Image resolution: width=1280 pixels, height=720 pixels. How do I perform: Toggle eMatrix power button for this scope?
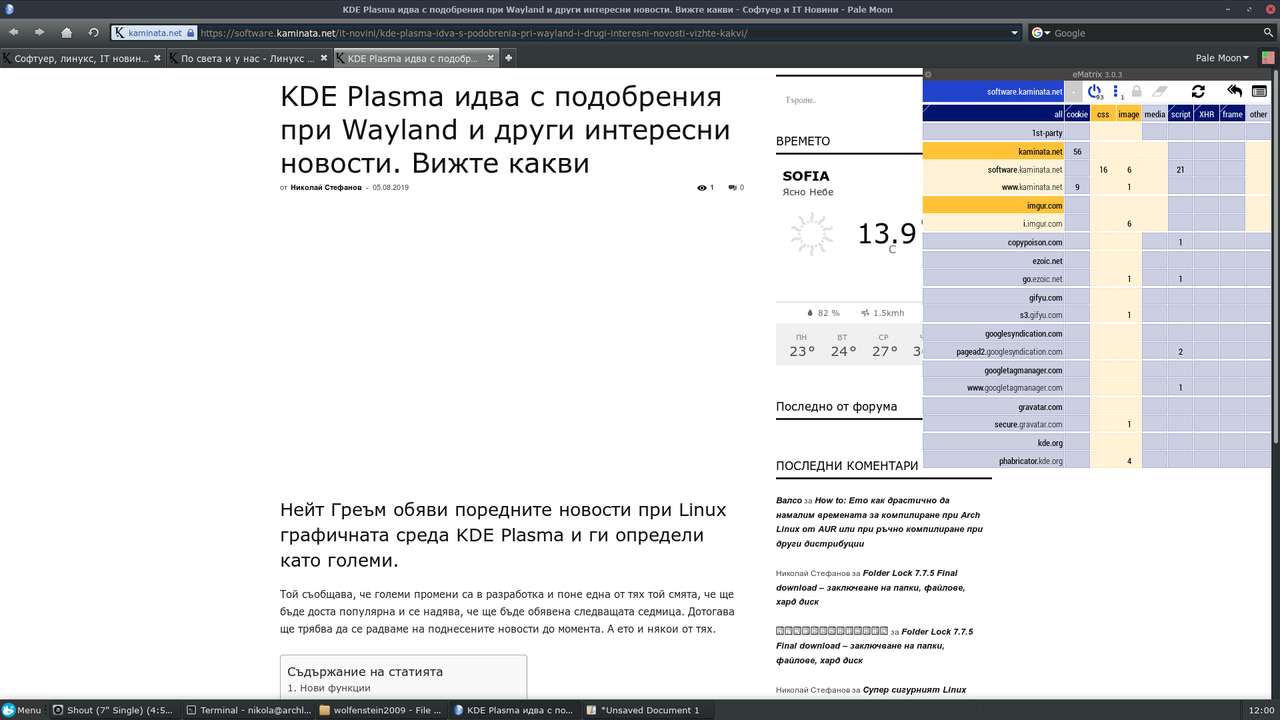tap(1096, 91)
